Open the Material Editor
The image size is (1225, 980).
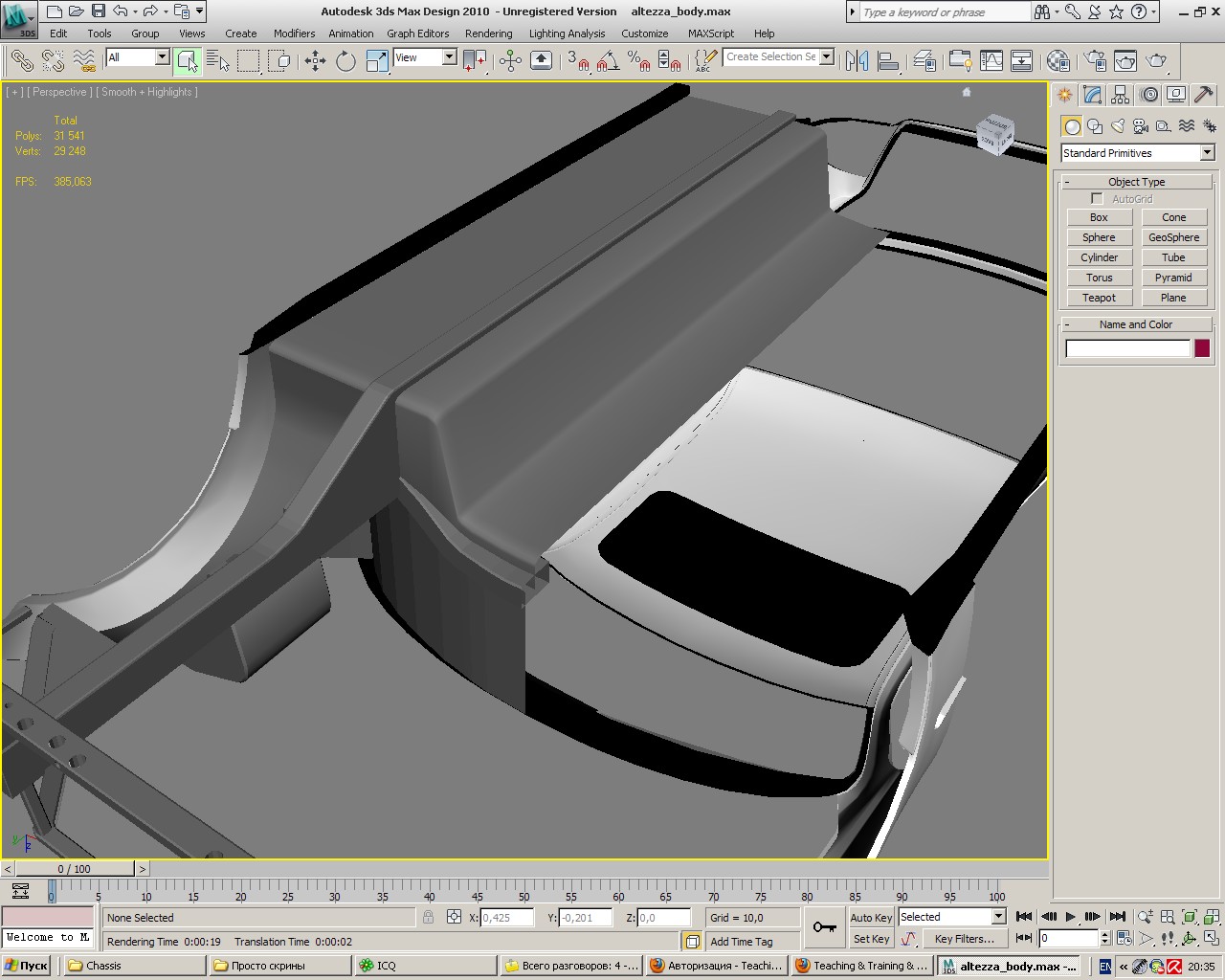pyautogui.click(x=1058, y=61)
